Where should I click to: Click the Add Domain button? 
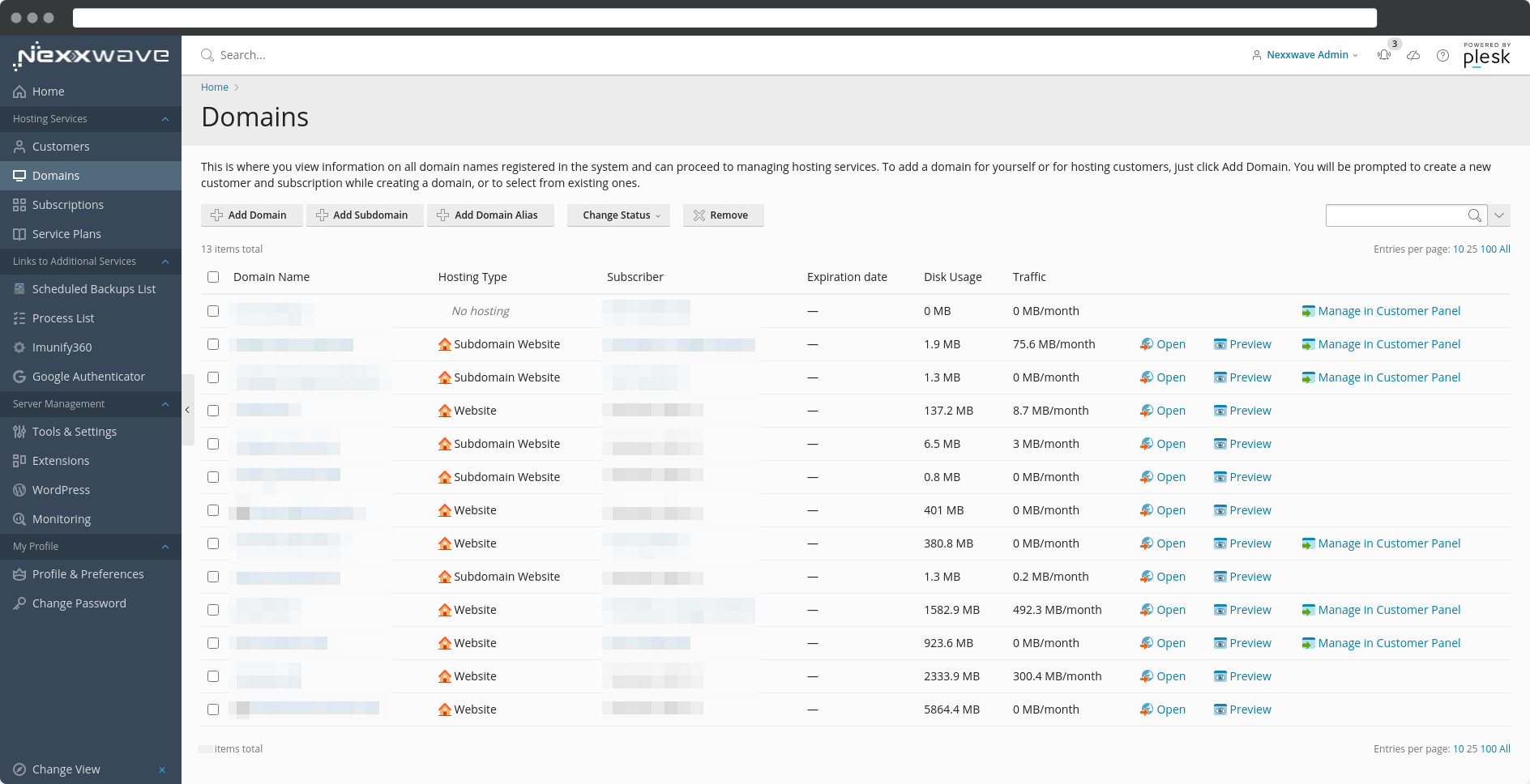252,215
